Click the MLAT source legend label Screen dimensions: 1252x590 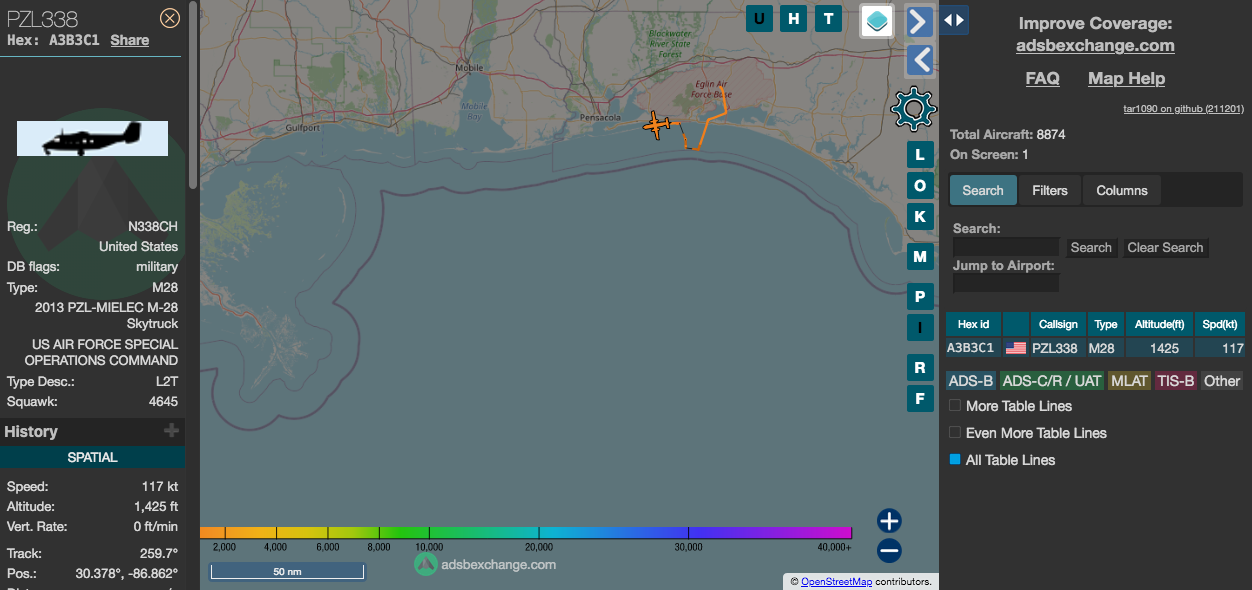[x=1129, y=381]
